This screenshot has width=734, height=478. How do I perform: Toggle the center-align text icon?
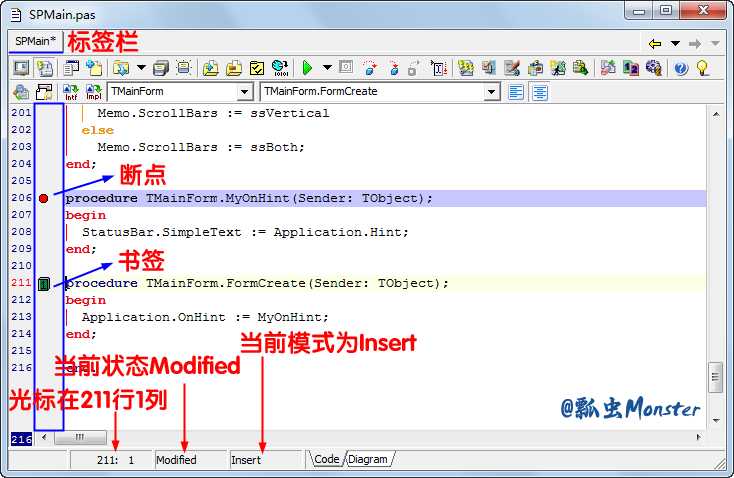pyautogui.click(x=540, y=92)
